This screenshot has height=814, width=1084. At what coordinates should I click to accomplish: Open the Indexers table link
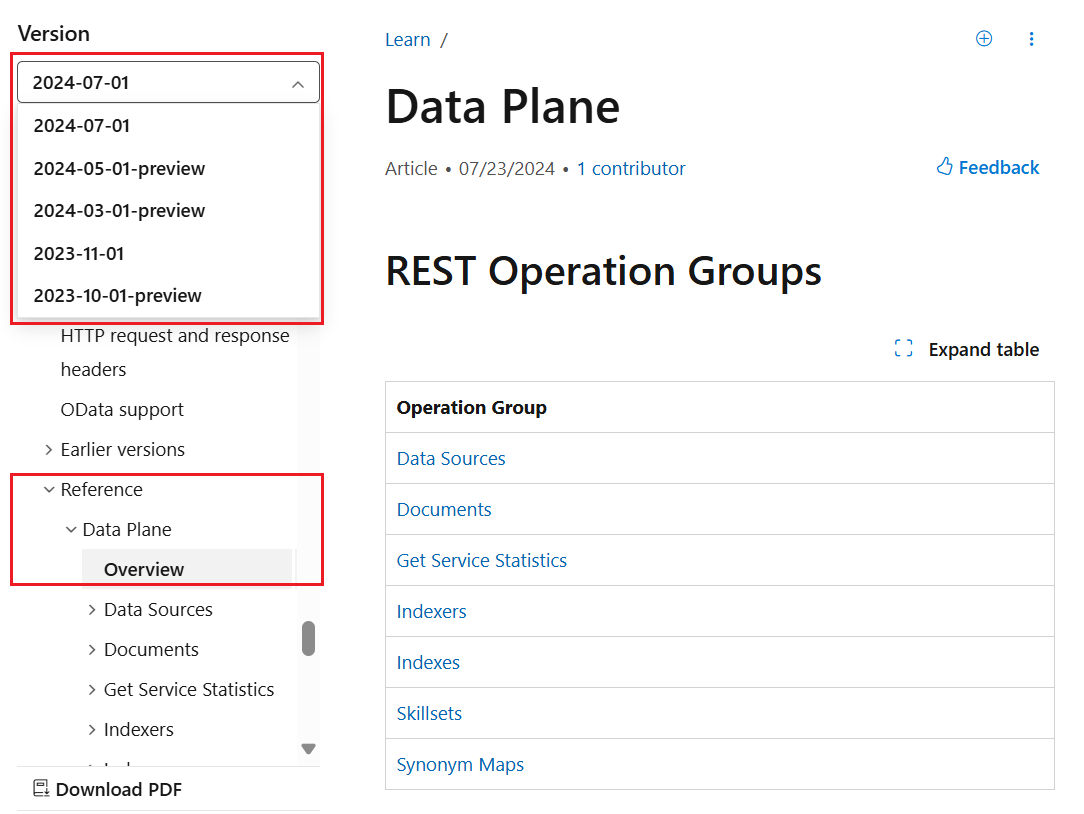tap(431, 611)
